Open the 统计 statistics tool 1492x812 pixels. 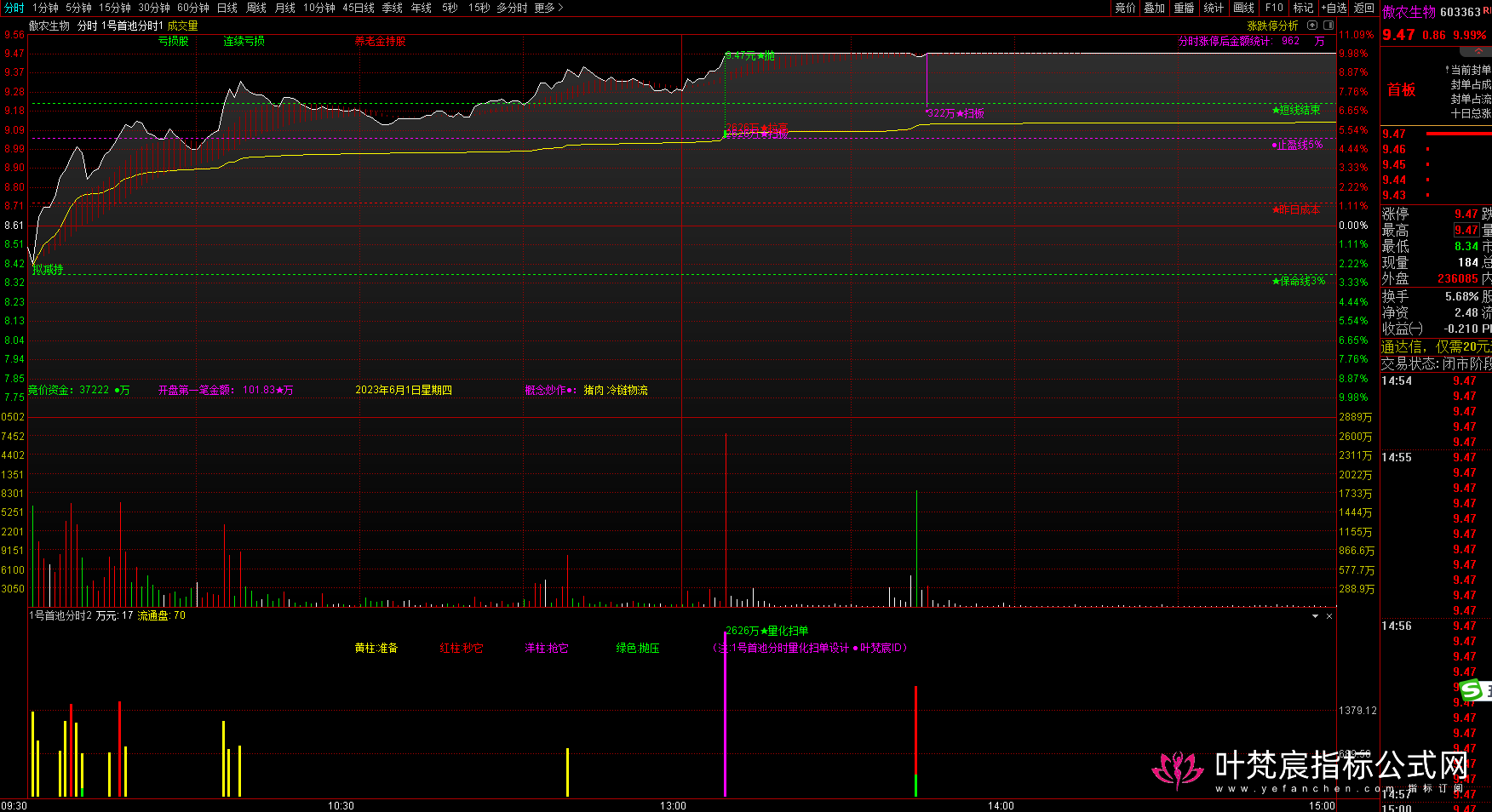click(1214, 8)
